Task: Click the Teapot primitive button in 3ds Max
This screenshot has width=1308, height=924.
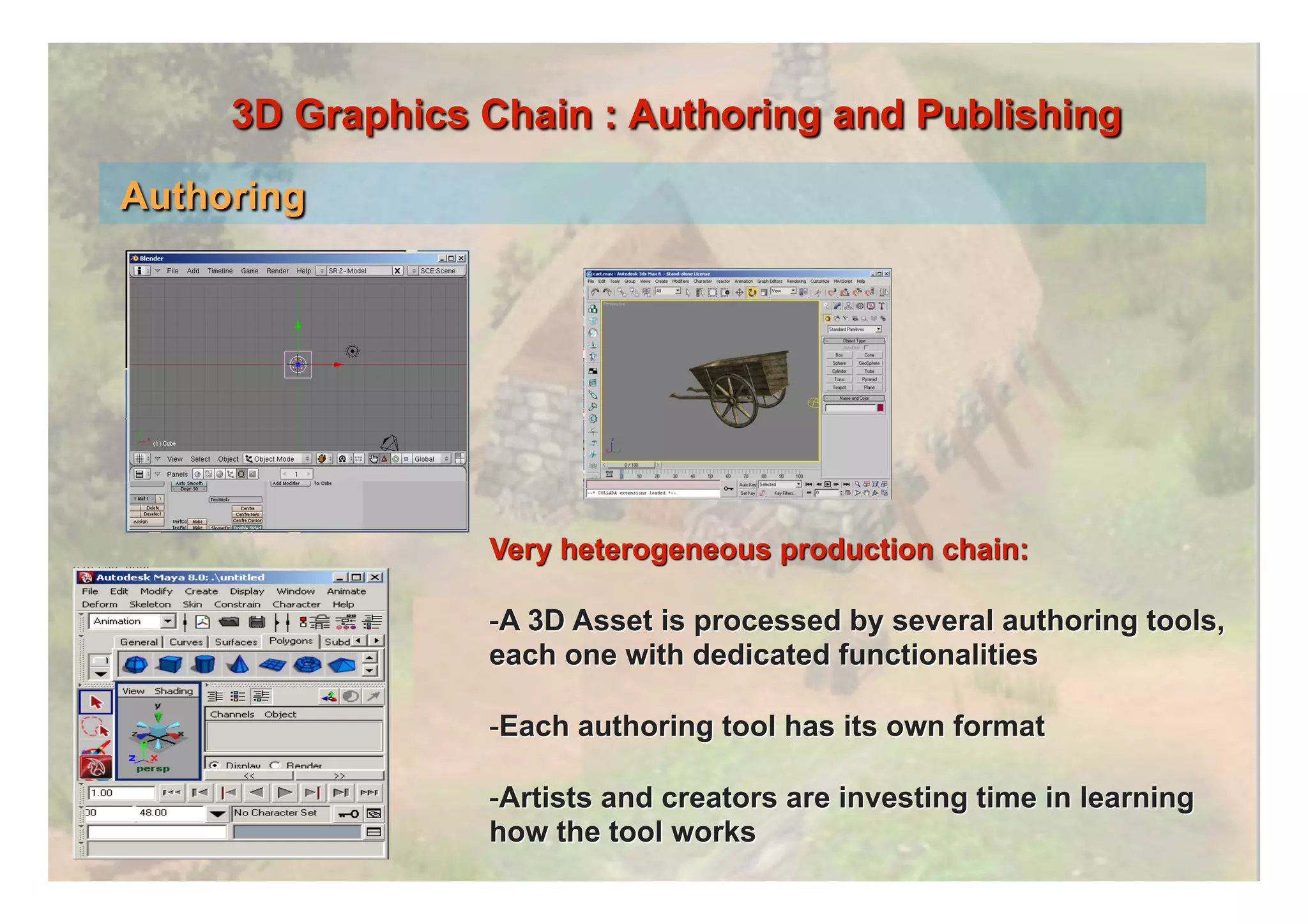Action: [839, 388]
